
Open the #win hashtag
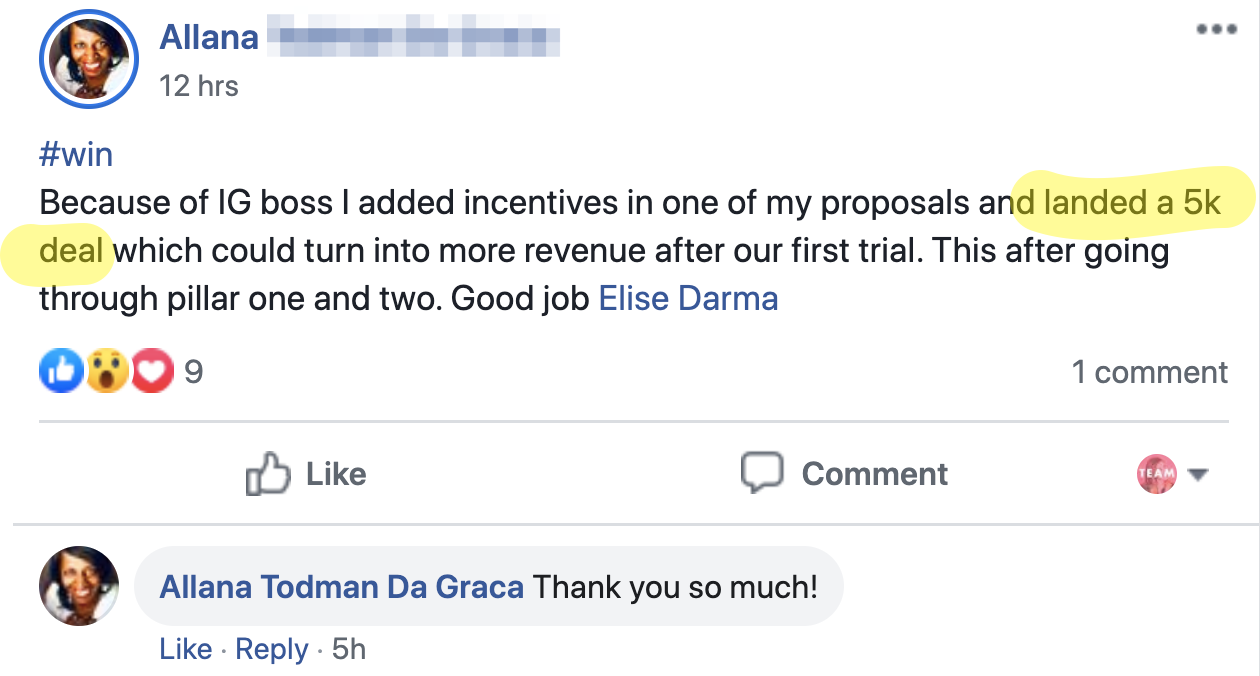[x=76, y=155]
